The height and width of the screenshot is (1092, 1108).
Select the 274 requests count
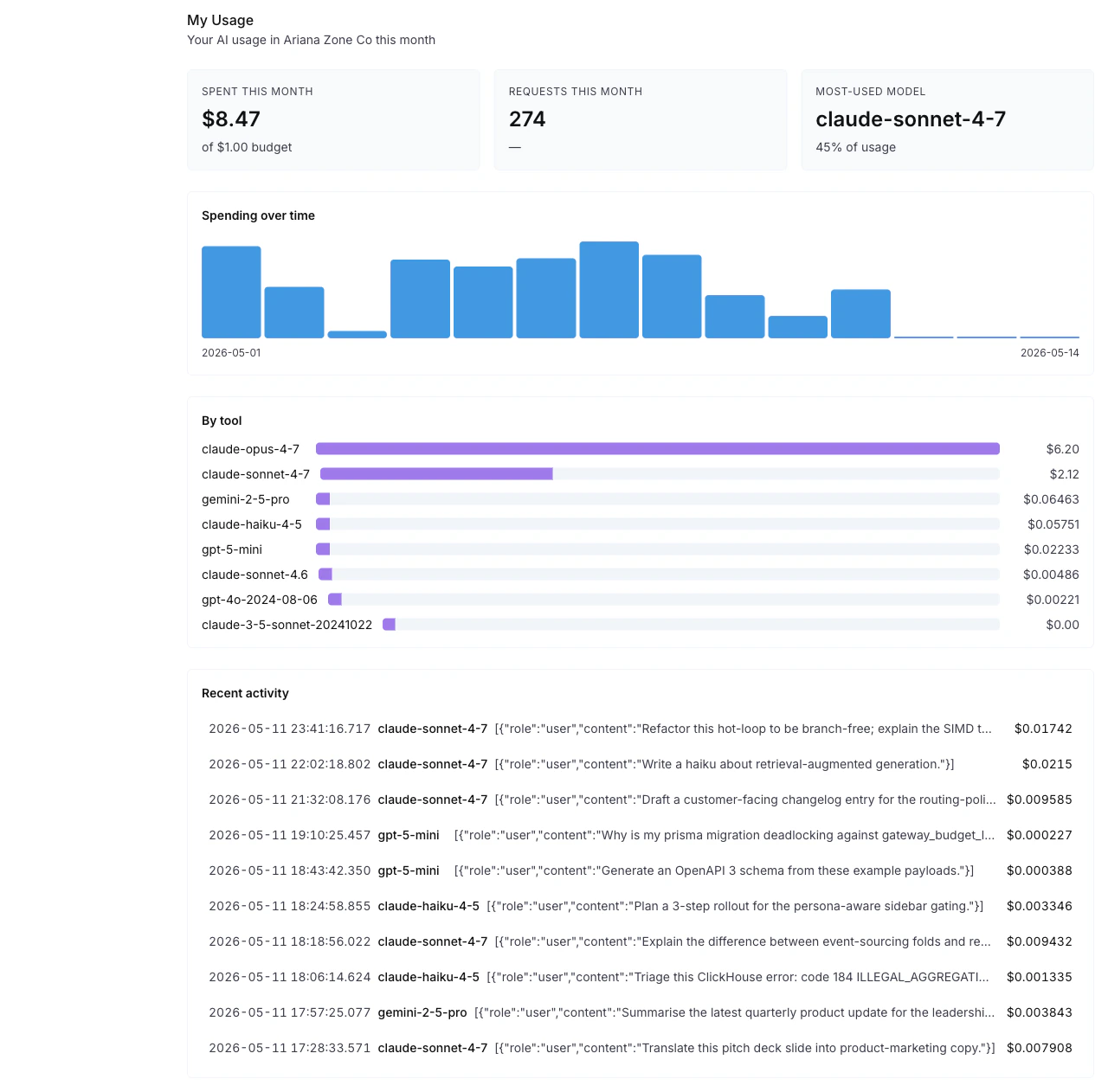click(527, 119)
